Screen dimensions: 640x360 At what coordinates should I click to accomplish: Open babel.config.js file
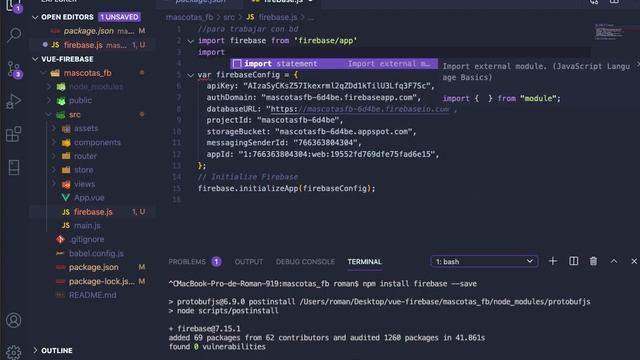[96, 253]
